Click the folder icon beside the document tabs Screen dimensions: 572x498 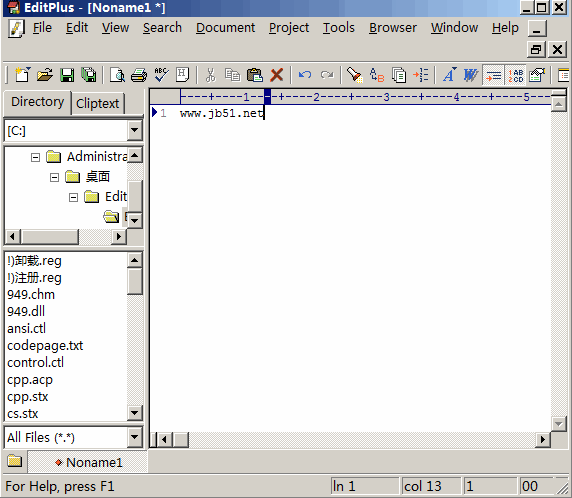tap(15, 461)
